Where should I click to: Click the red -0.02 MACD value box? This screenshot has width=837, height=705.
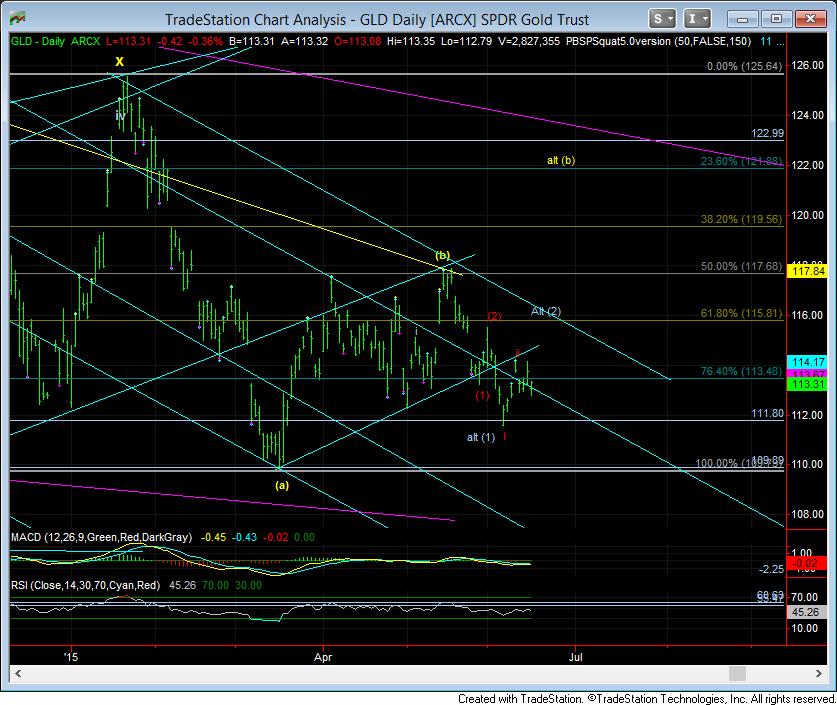point(806,563)
